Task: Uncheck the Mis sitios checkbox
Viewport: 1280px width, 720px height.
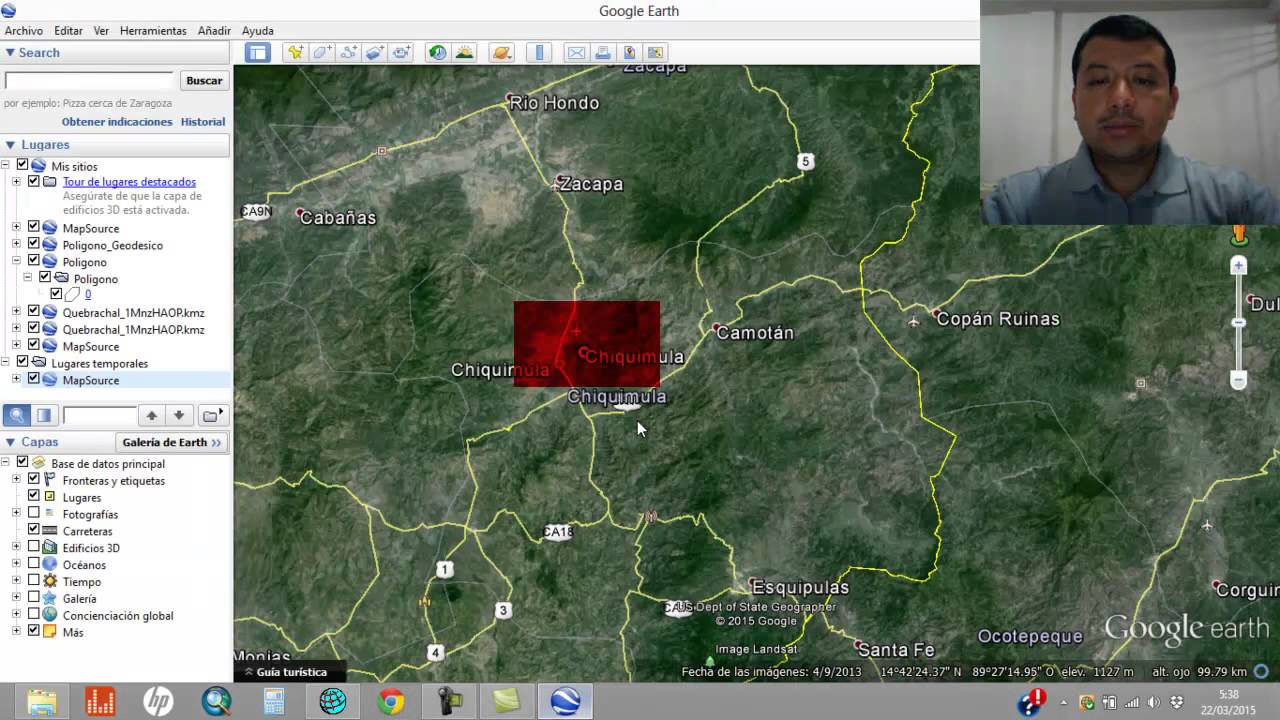Action: [22, 166]
